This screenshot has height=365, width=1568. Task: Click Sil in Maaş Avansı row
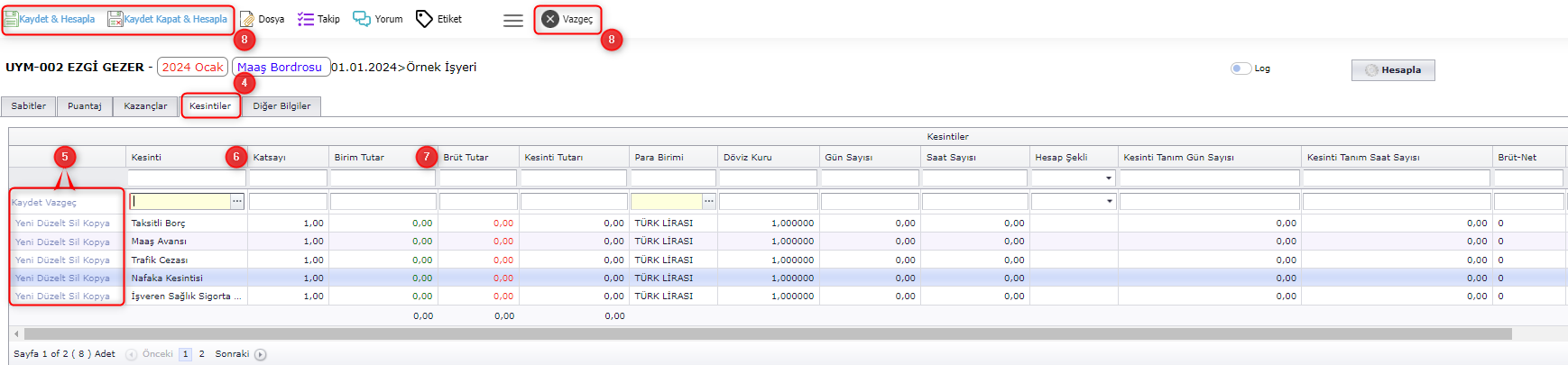point(74,242)
